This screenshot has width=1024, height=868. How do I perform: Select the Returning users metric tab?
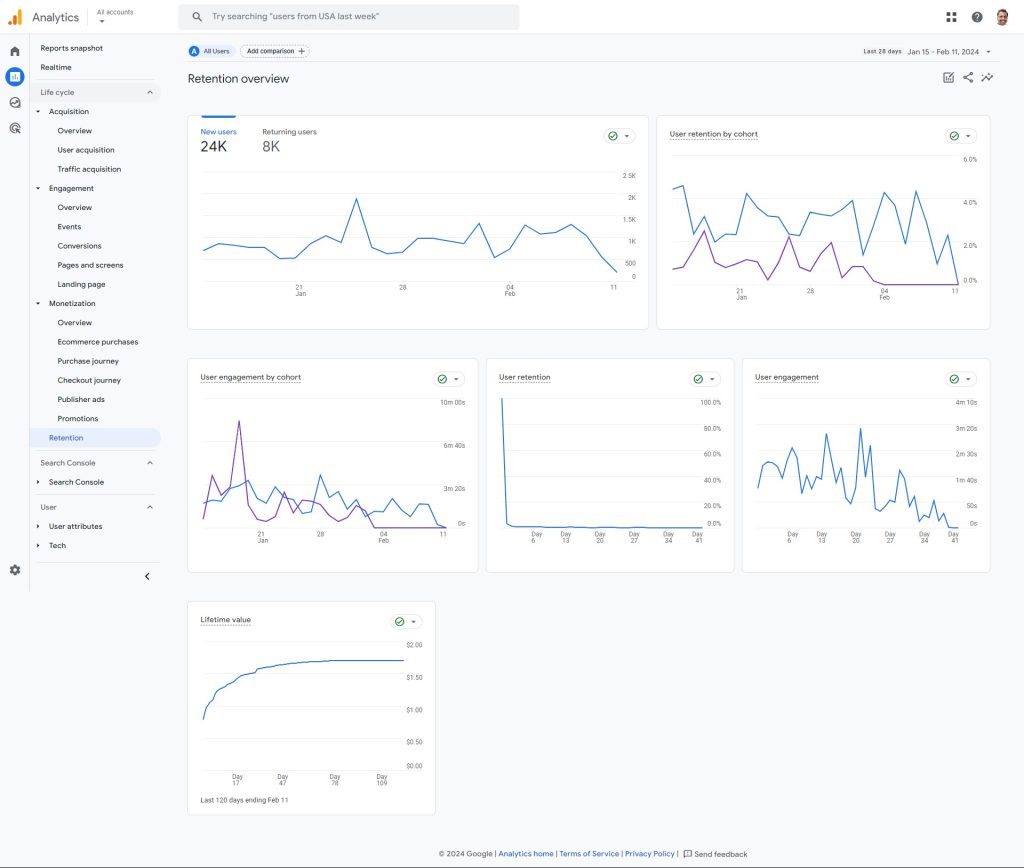coord(289,140)
